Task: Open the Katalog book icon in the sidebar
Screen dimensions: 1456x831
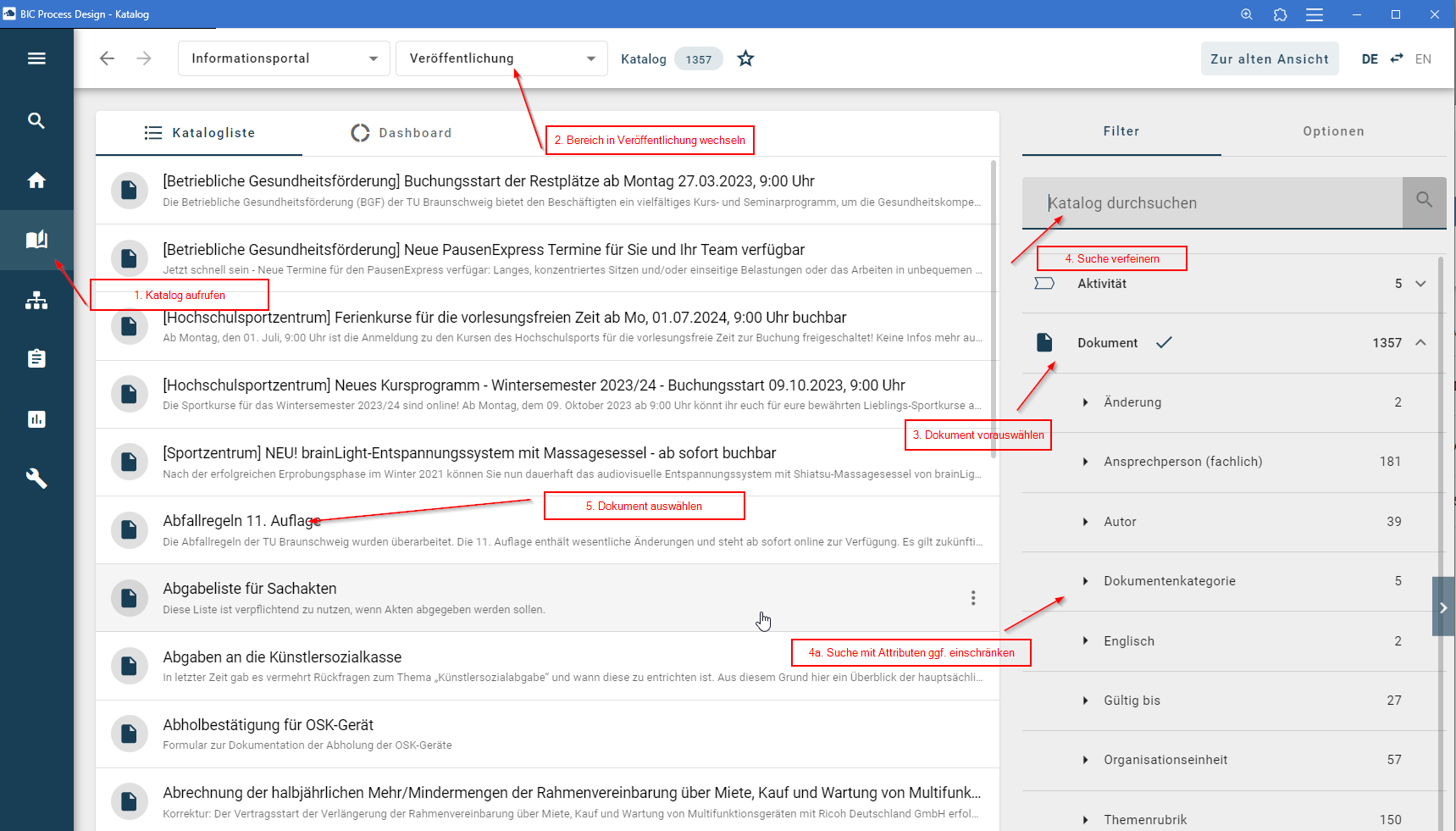Action: [36, 240]
